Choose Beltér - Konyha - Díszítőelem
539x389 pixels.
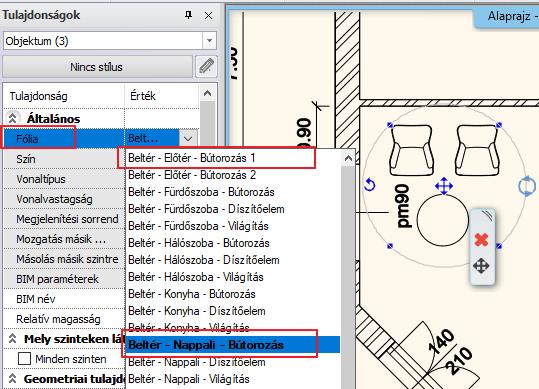[234, 311]
